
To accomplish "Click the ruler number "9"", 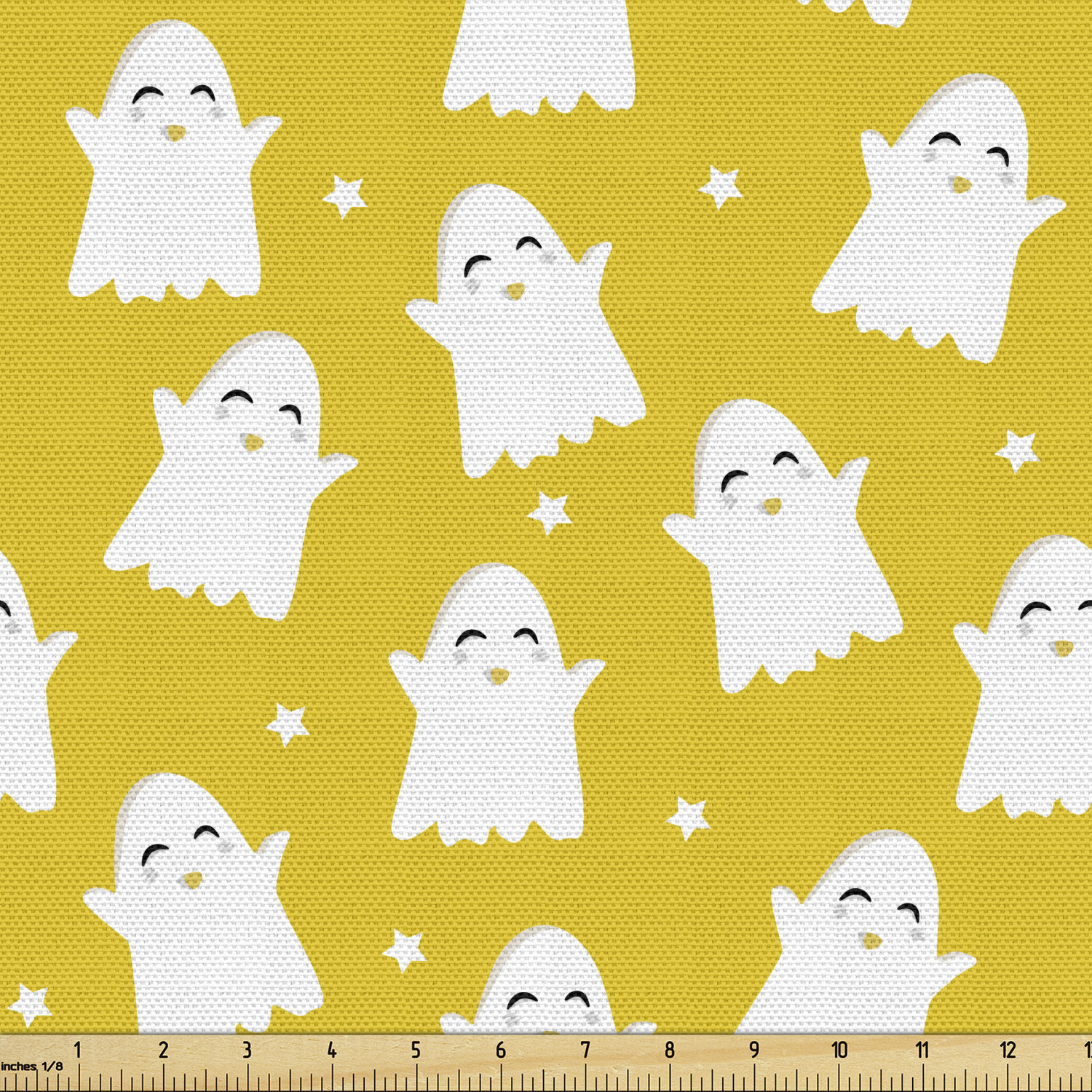I will (x=754, y=1050).
